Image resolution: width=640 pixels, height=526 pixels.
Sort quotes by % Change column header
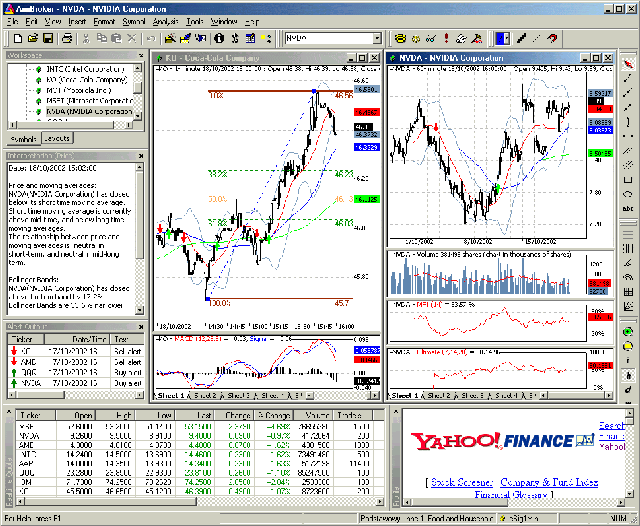(x=273, y=415)
